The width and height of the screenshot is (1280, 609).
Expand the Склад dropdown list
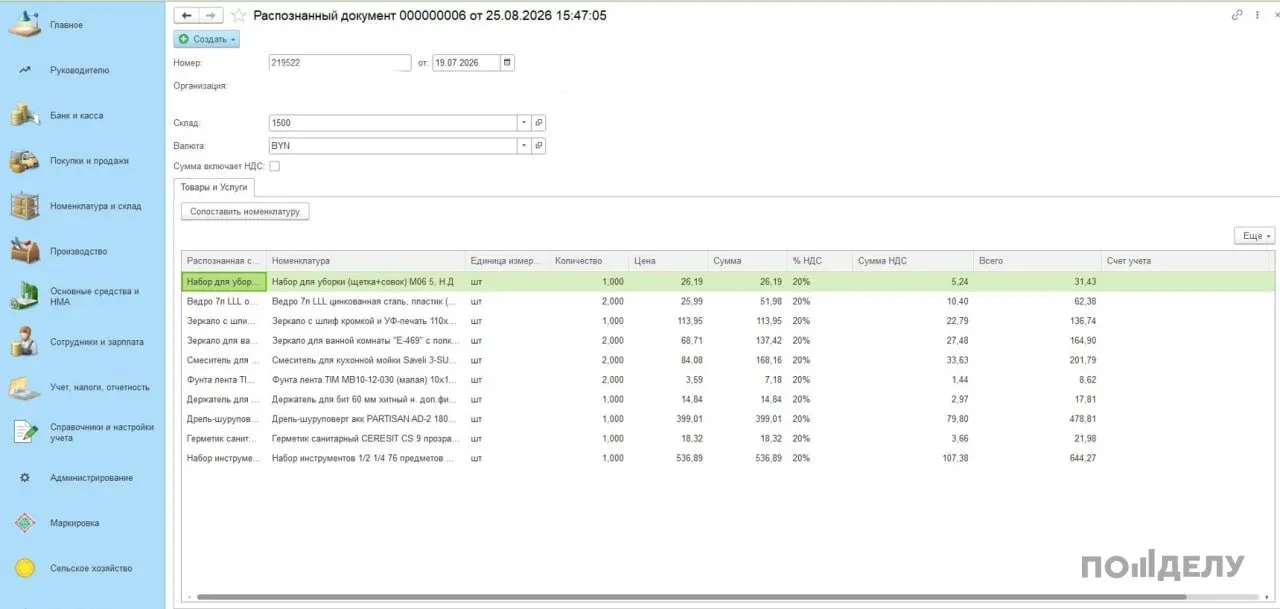523,123
